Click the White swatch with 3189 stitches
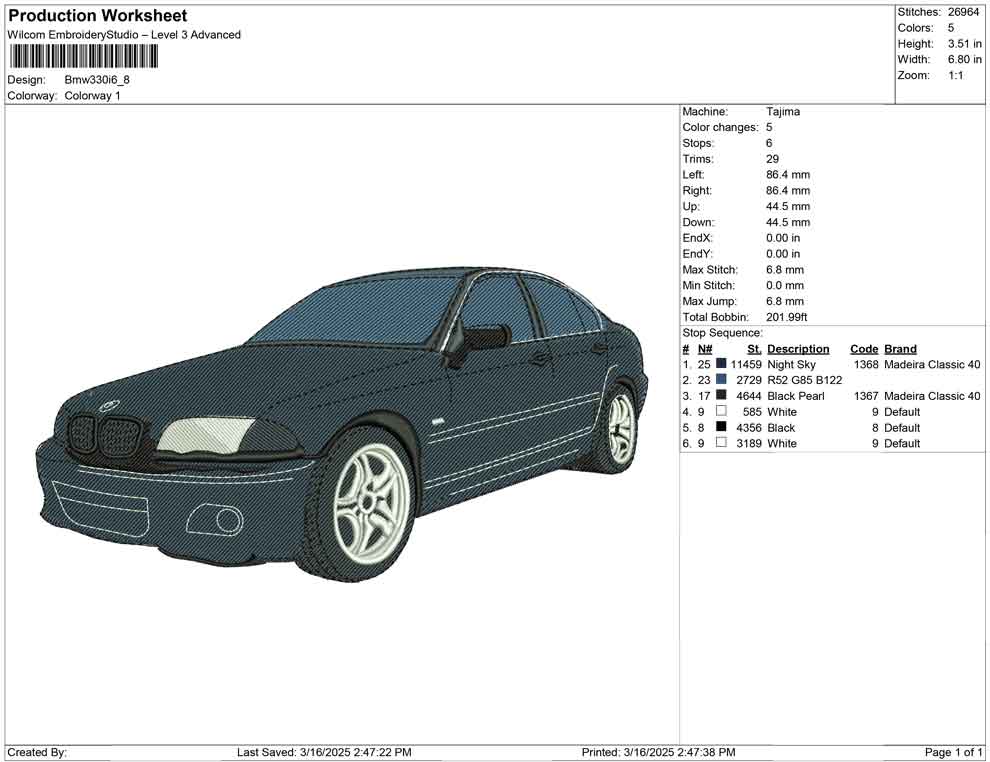 click(x=721, y=443)
